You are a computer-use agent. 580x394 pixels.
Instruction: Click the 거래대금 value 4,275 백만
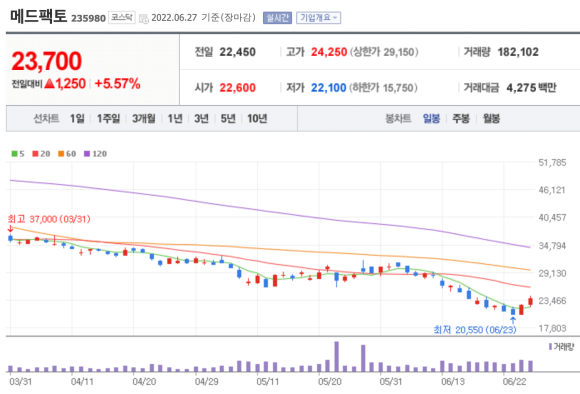click(531, 88)
